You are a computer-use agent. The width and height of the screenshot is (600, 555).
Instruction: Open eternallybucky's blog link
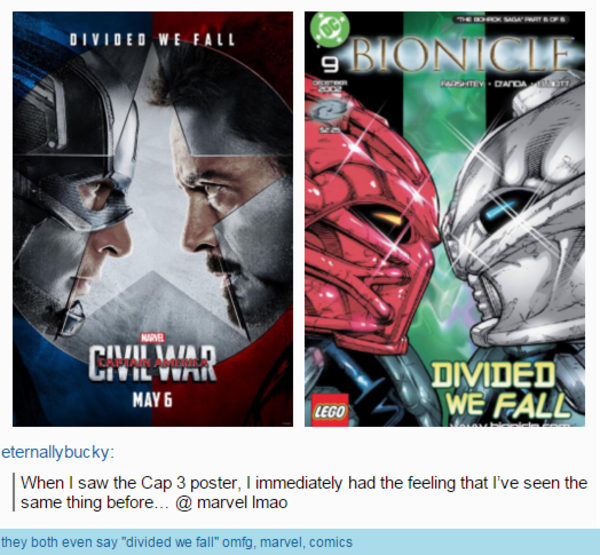pyautogui.click(x=57, y=452)
